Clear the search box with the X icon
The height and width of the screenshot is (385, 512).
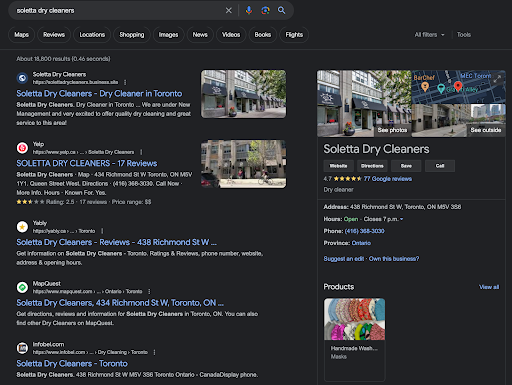229,11
